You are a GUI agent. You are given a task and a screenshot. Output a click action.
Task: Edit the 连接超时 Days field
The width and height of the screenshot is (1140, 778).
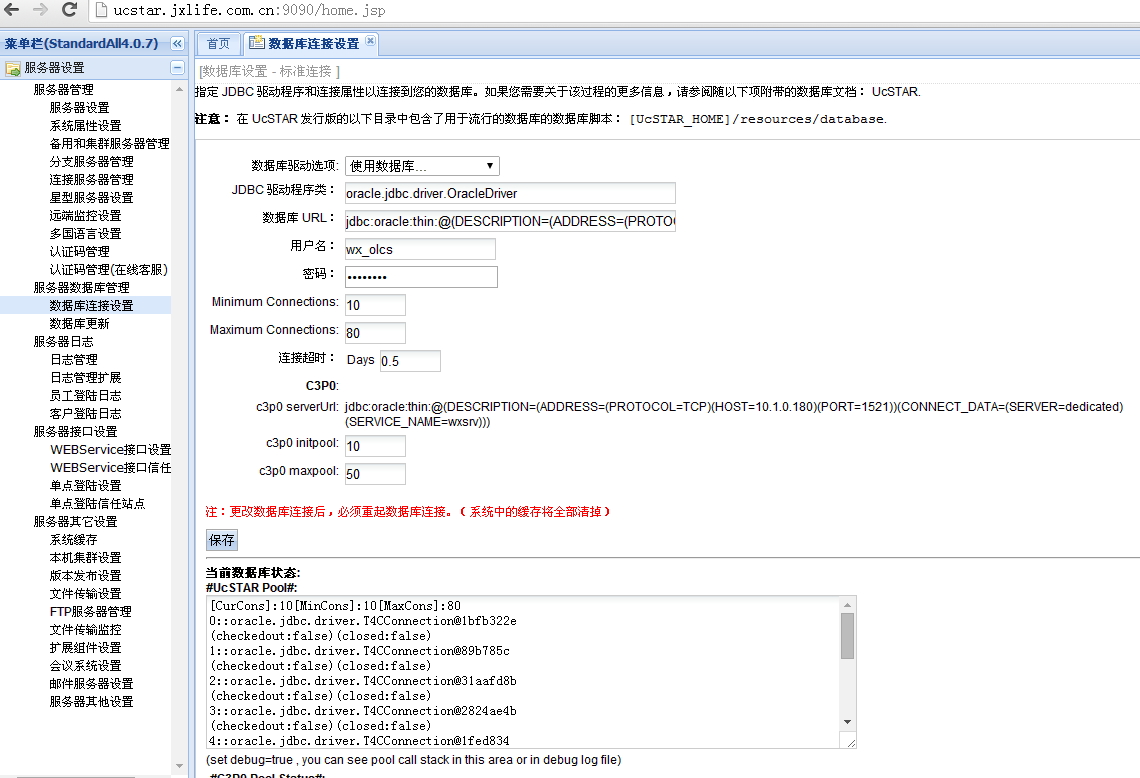pyautogui.click(x=410, y=361)
